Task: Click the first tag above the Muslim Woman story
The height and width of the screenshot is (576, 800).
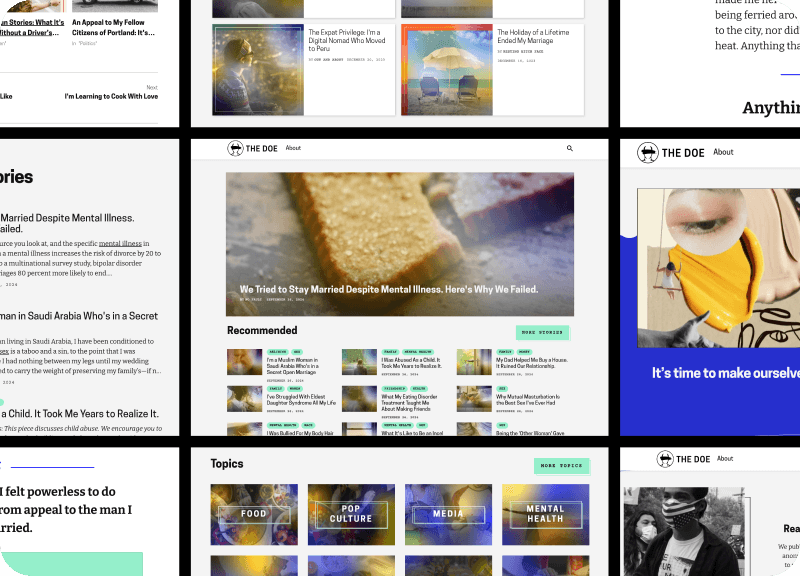Action: click(x=278, y=352)
